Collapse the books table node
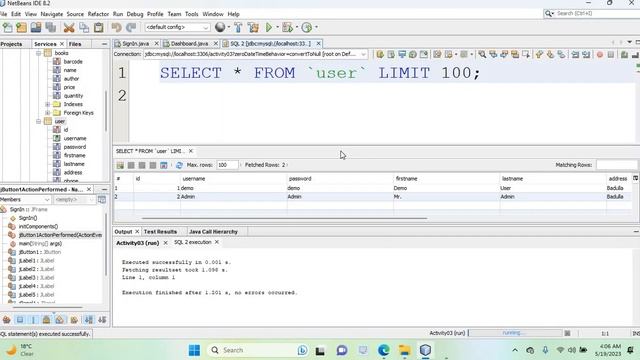Image resolution: width=640 pixels, height=360 pixels. (x=38, y=53)
